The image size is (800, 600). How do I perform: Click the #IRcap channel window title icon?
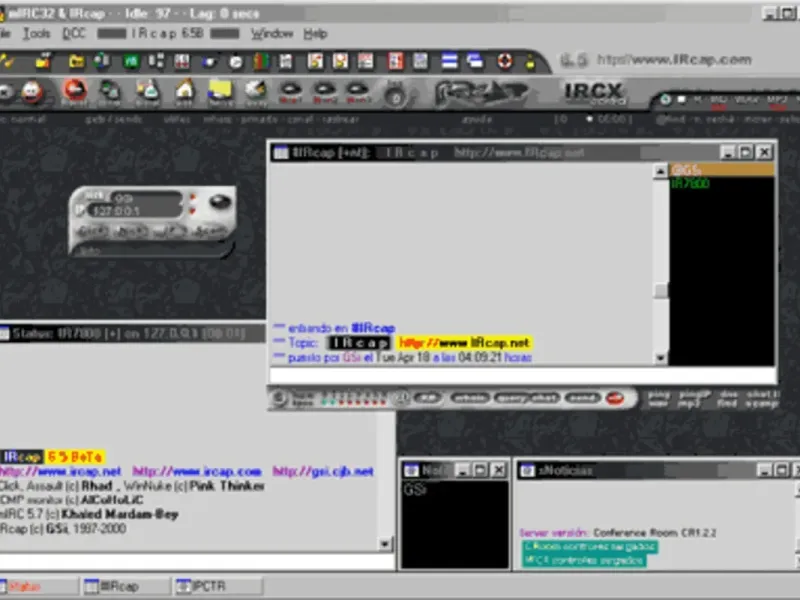[281, 153]
